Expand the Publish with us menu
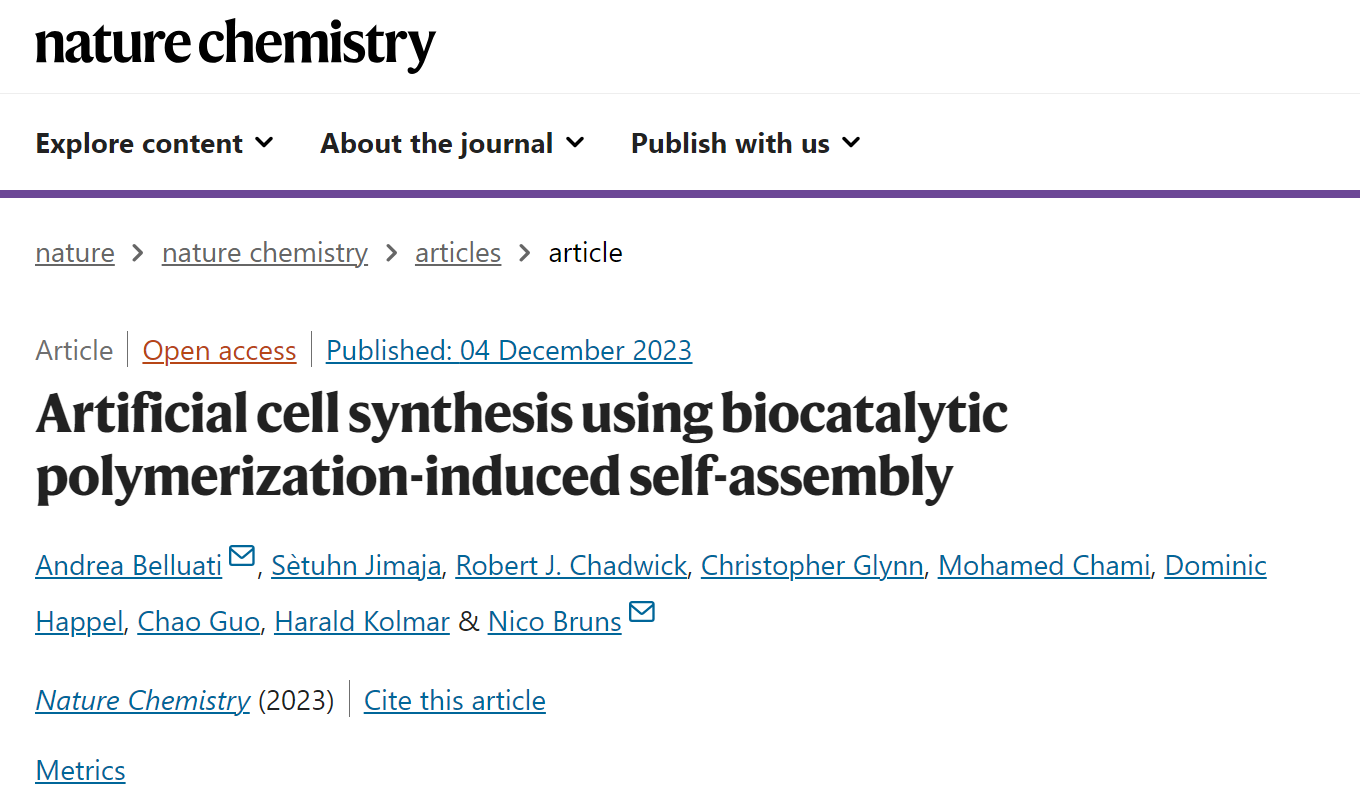This screenshot has height=803, width=1360. (746, 143)
